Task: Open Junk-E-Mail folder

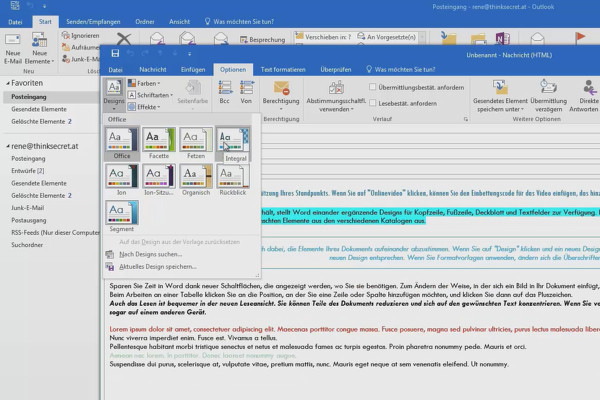Action: coord(28,208)
